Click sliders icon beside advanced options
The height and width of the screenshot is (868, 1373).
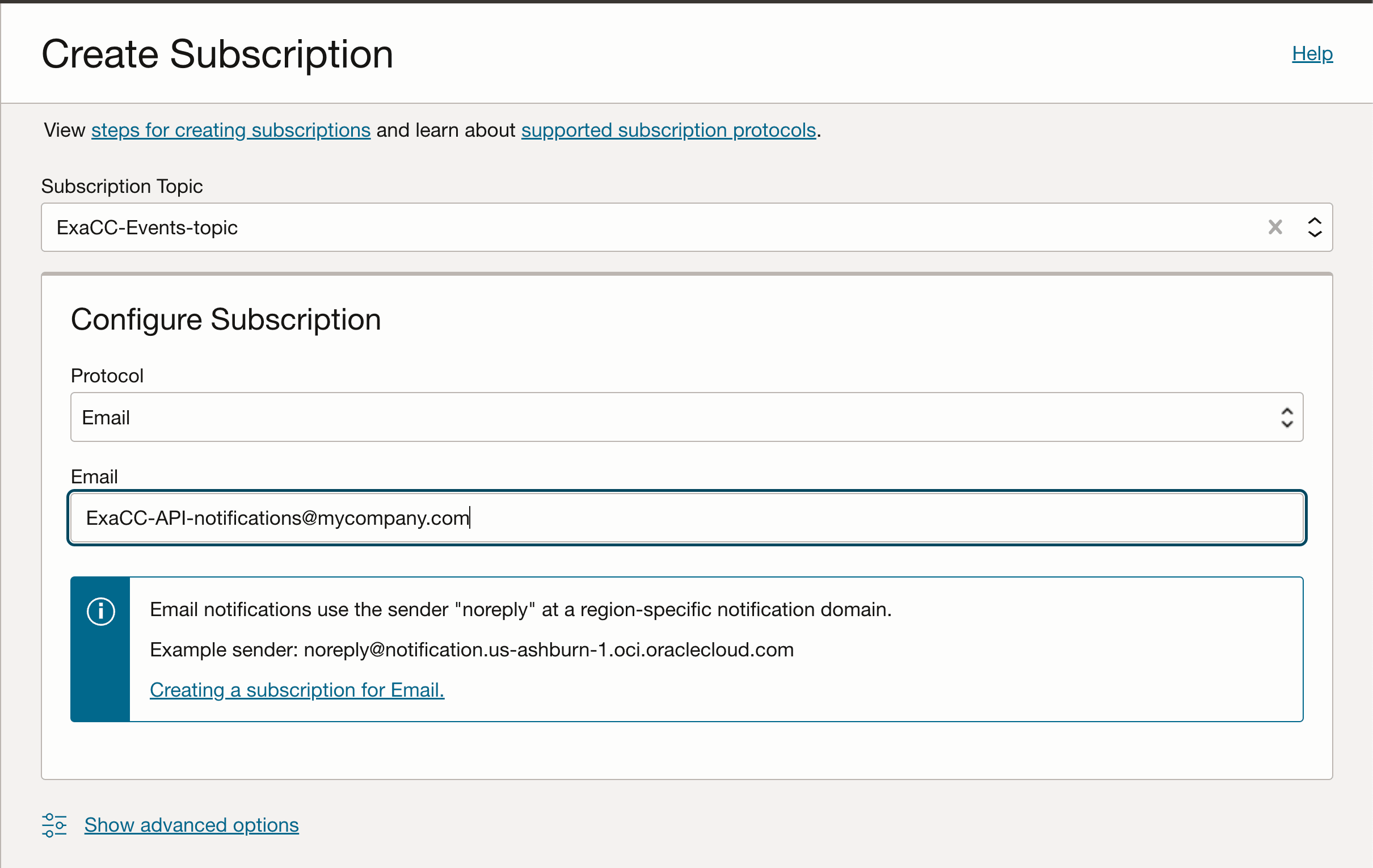pyautogui.click(x=54, y=825)
